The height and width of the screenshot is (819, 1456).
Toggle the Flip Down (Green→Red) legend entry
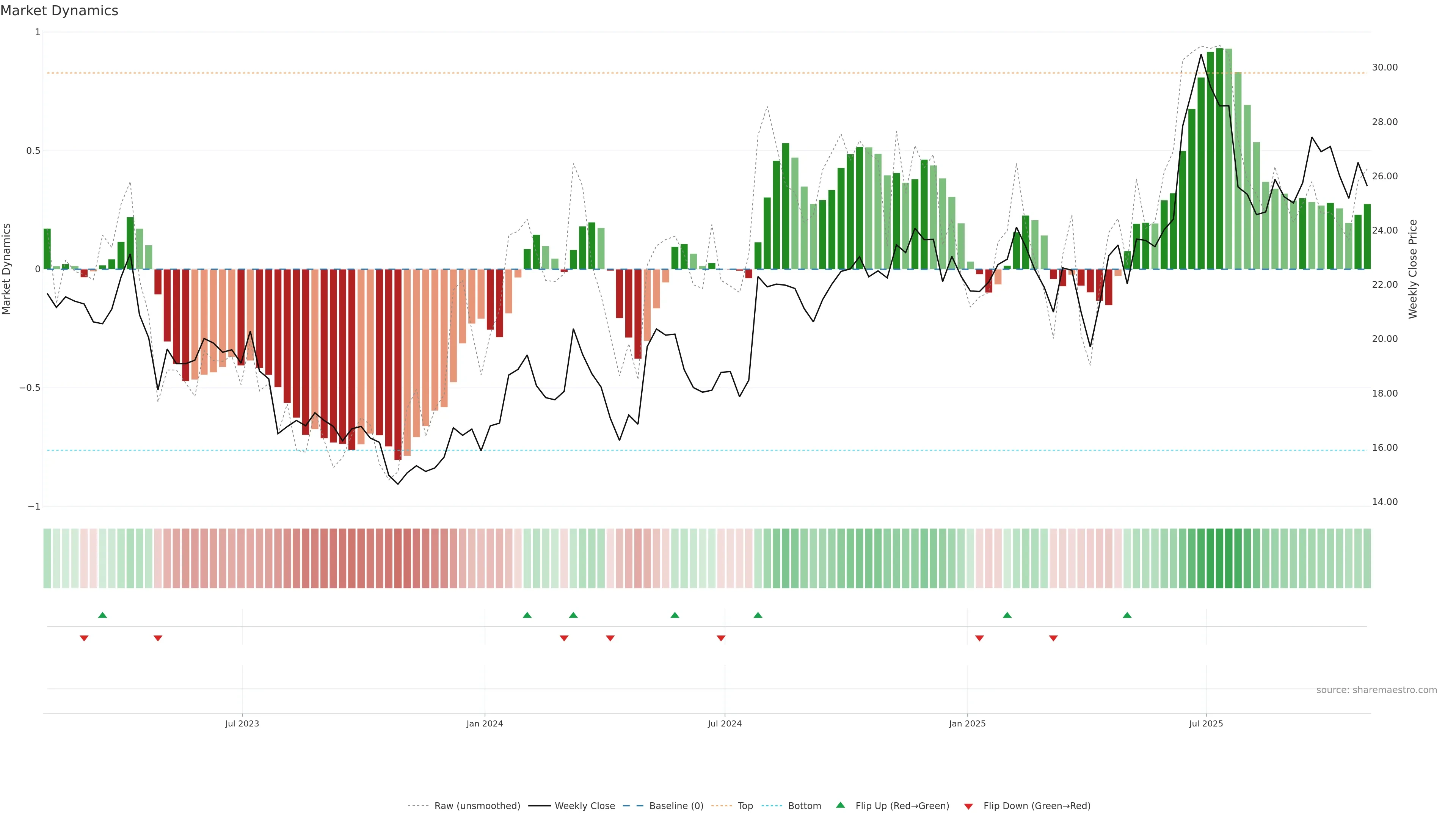coord(1037,806)
